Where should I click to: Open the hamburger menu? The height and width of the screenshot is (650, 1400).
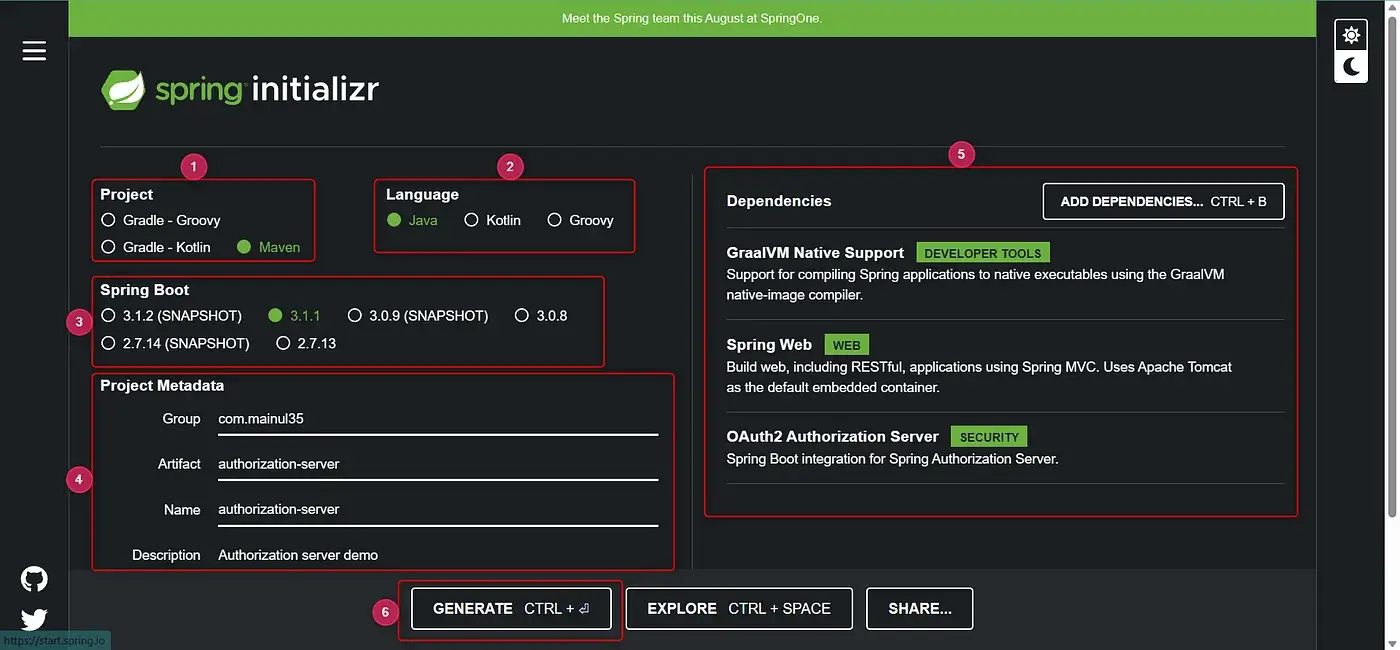34,51
